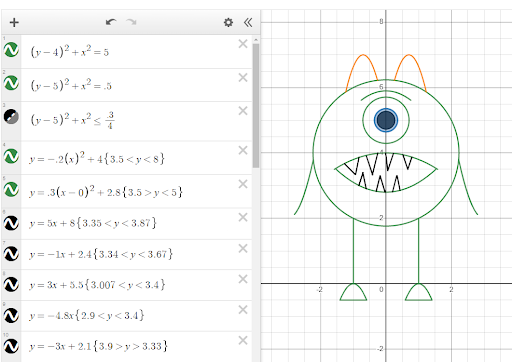Delete expression (y−4)²+x²=5
The height and width of the screenshot is (362, 512).
pyautogui.click(x=243, y=44)
